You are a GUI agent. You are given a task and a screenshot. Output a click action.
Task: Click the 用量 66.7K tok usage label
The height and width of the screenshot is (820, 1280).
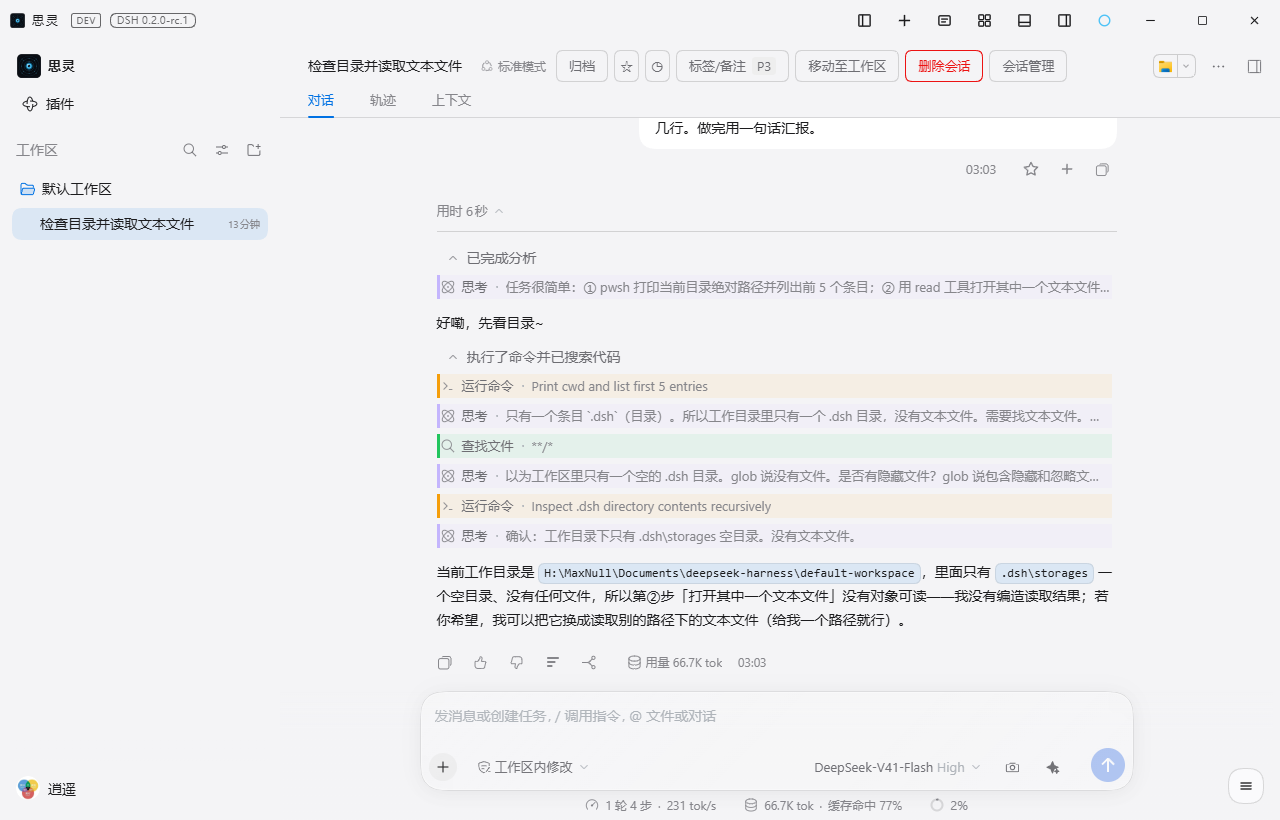pos(675,662)
